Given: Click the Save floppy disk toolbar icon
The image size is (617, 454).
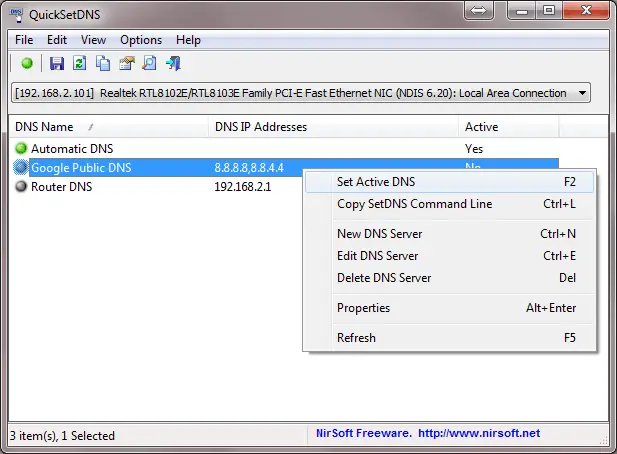Looking at the screenshot, I should click(x=57, y=63).
